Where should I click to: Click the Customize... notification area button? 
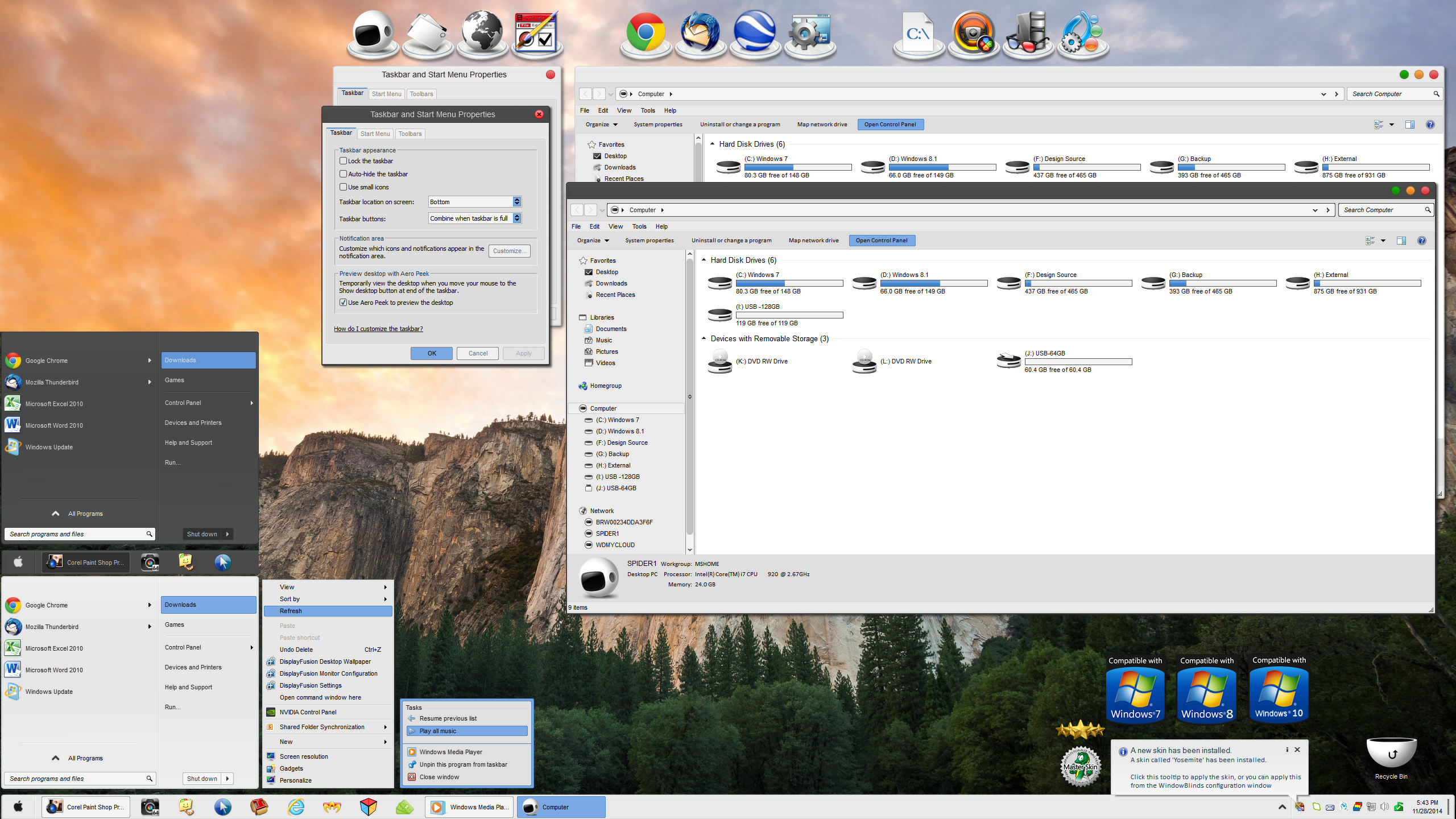[509, 251]
